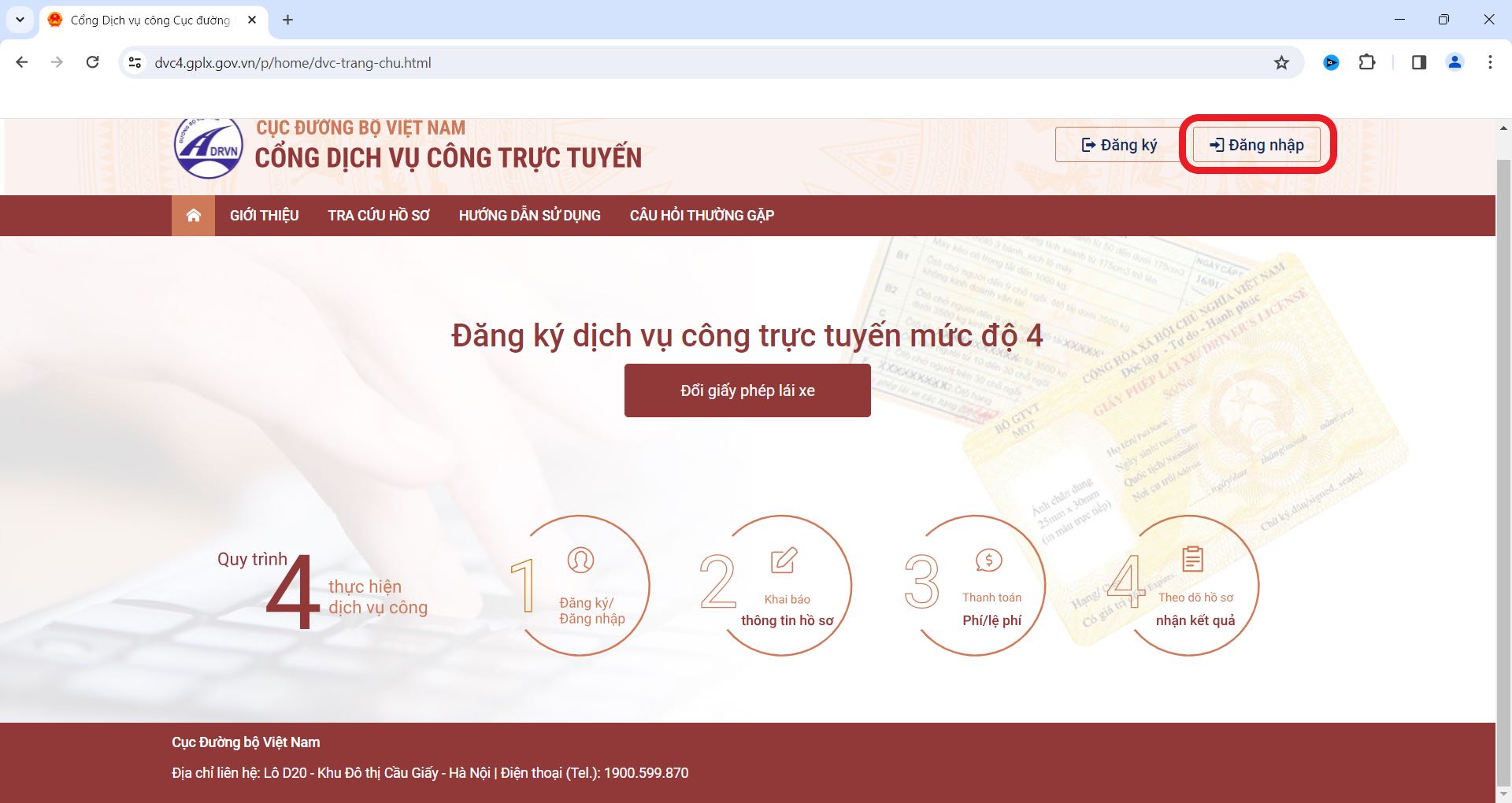This screenshot has width=1512, height=803.
Task: Click the step 1 user icon
Action: click(580, 561)
